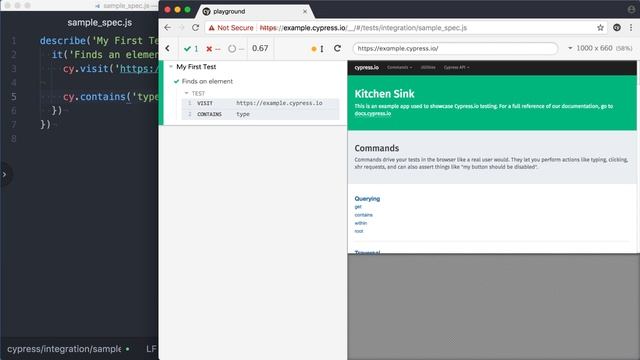Place cursor on cy.visit code line

[110, 69]
